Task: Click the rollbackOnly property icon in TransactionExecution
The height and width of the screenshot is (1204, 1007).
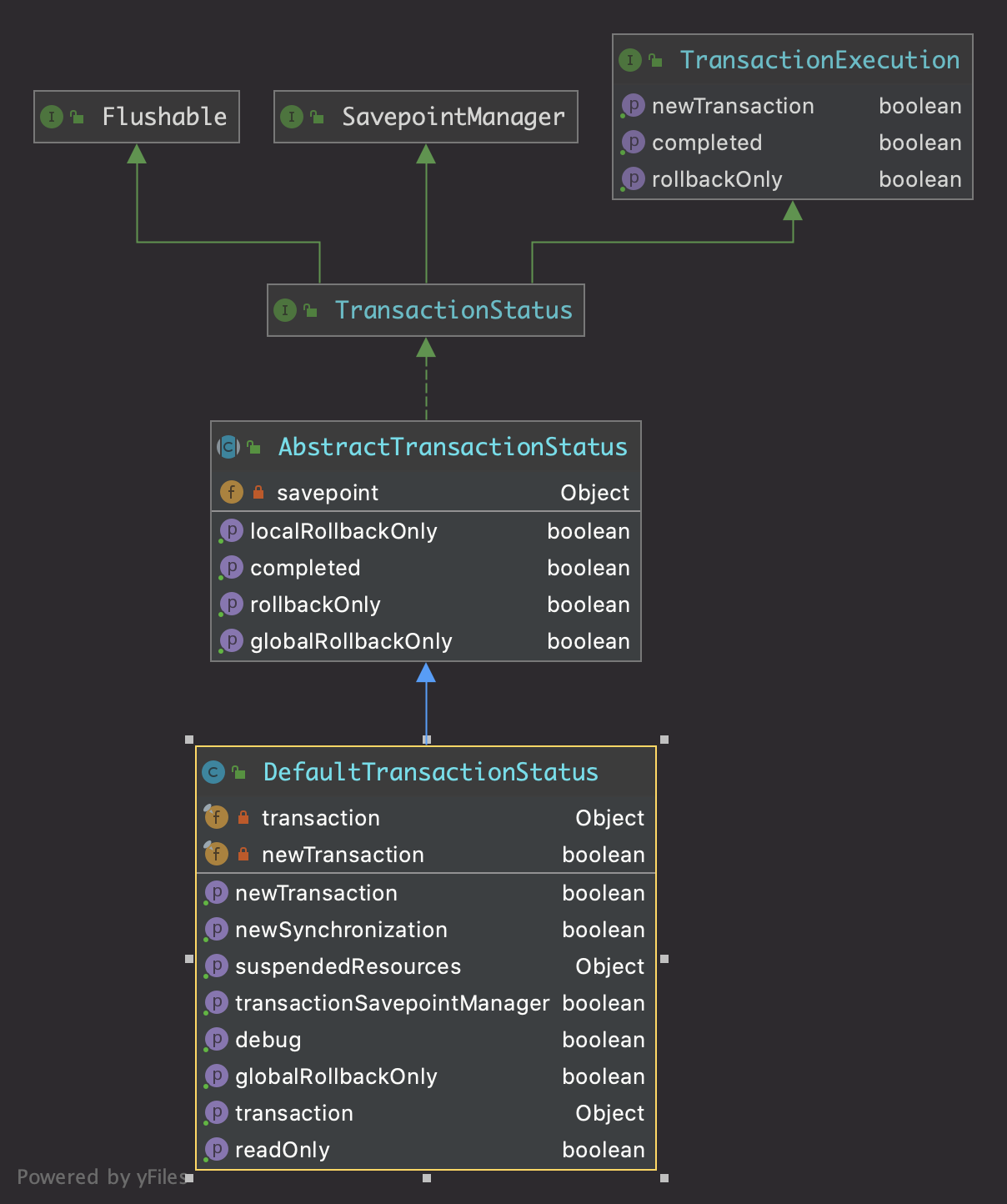Action: (x=633, y=179)
